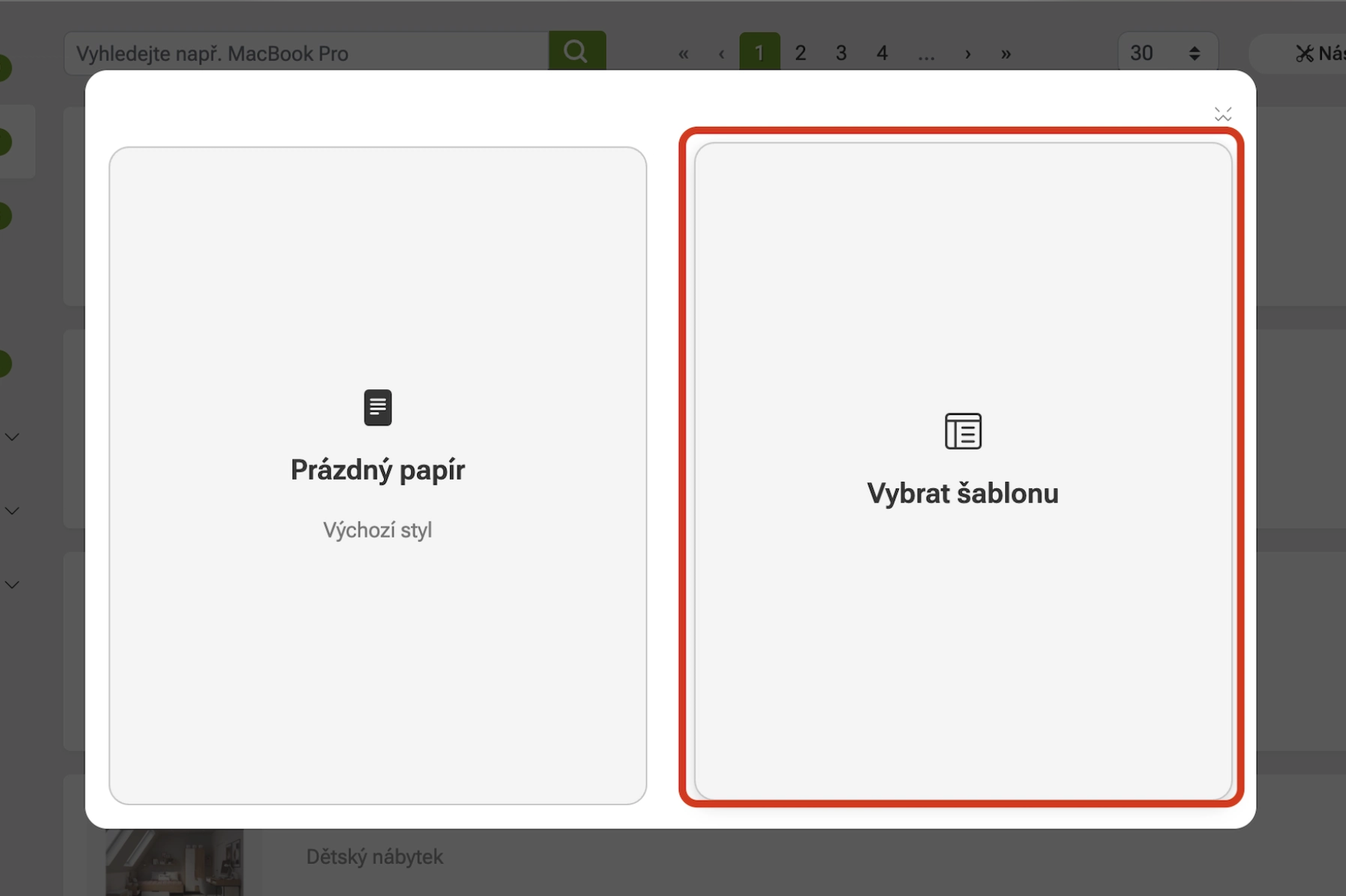Open page 3 in pagination
The height and width of the screenshot is (896, 1346).
(x=841, y=53)
